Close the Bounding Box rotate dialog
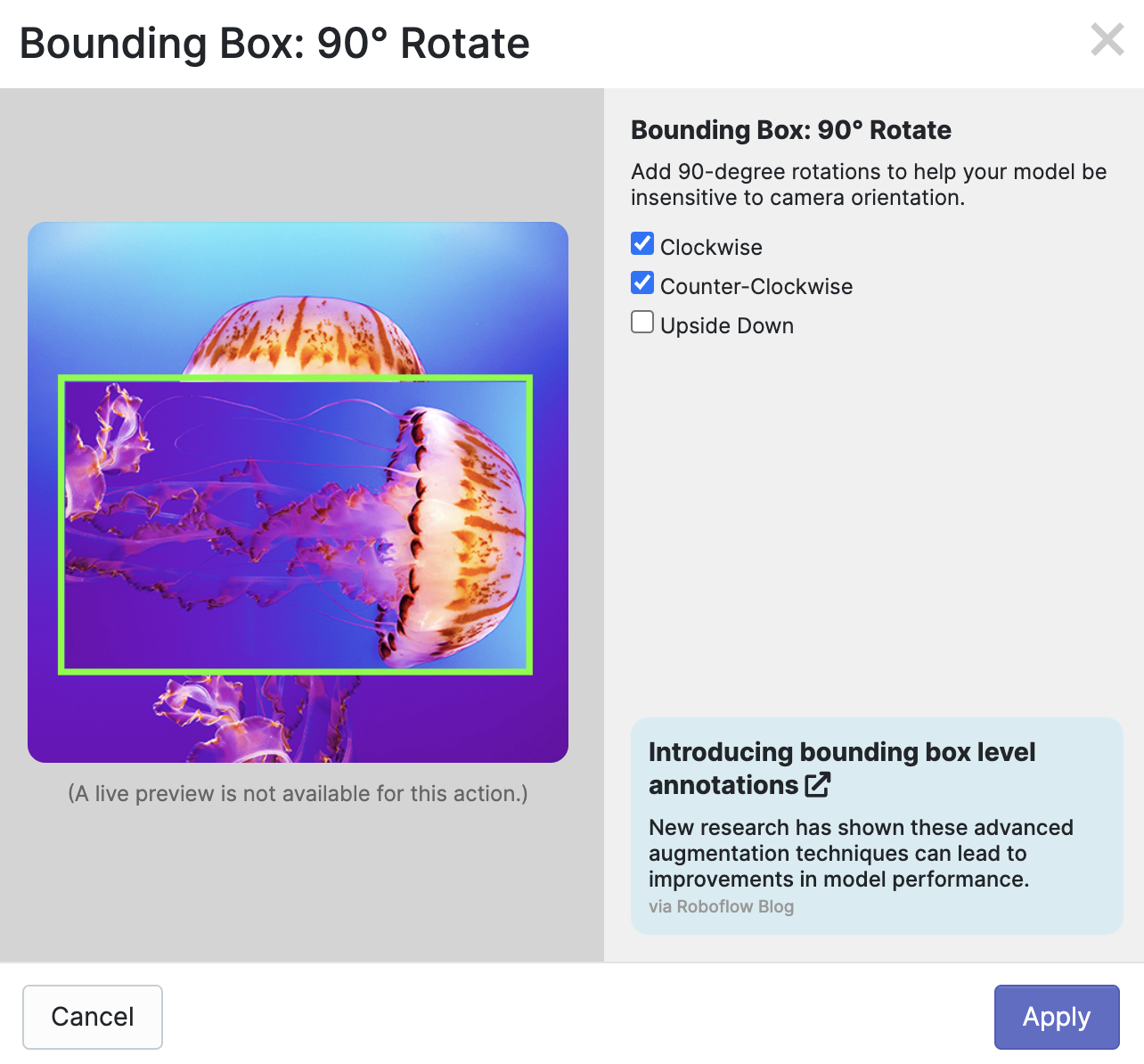1144x1064 pixels. point(1107,40)
